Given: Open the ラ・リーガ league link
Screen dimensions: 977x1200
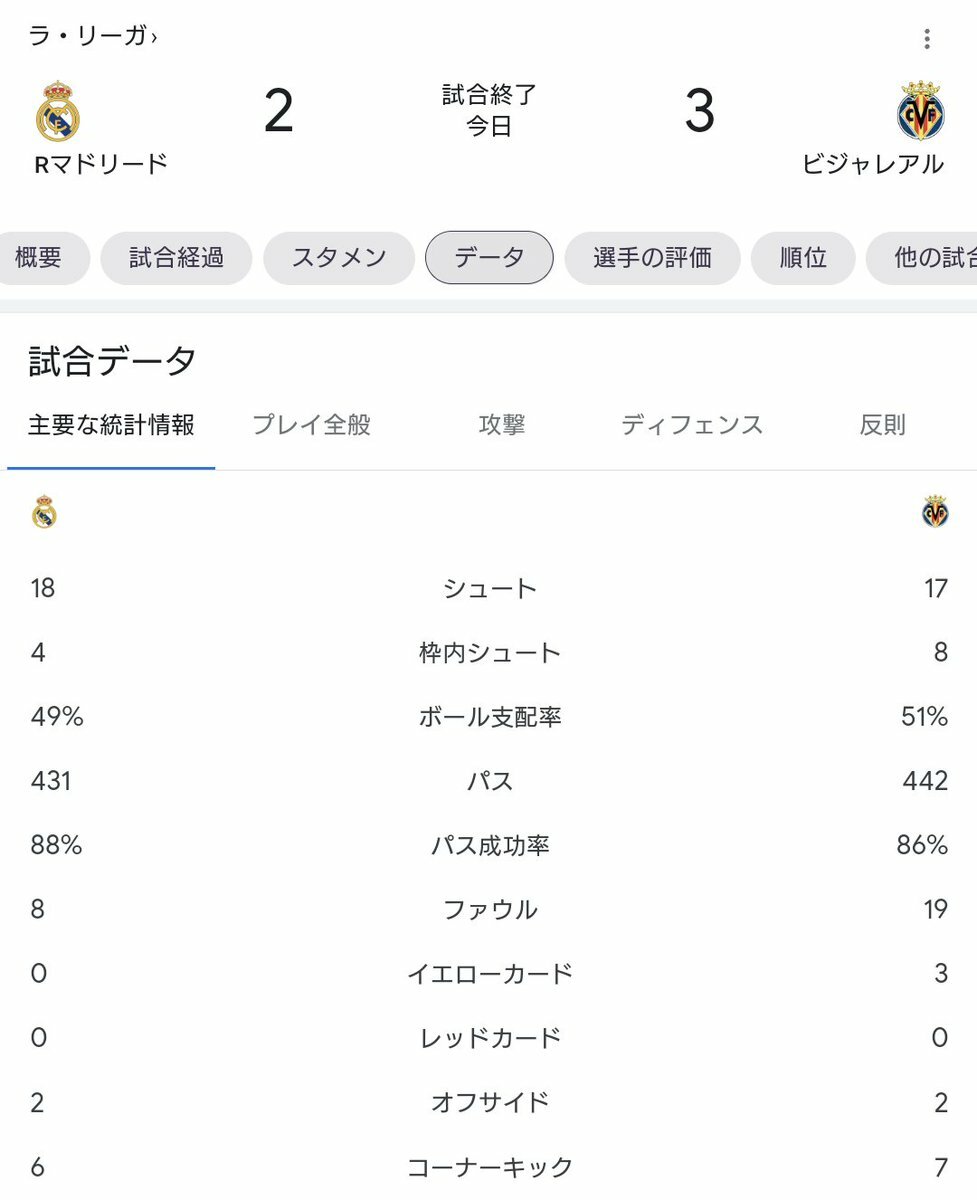Looking at the screenshot, I should click(x=88, y=37).
